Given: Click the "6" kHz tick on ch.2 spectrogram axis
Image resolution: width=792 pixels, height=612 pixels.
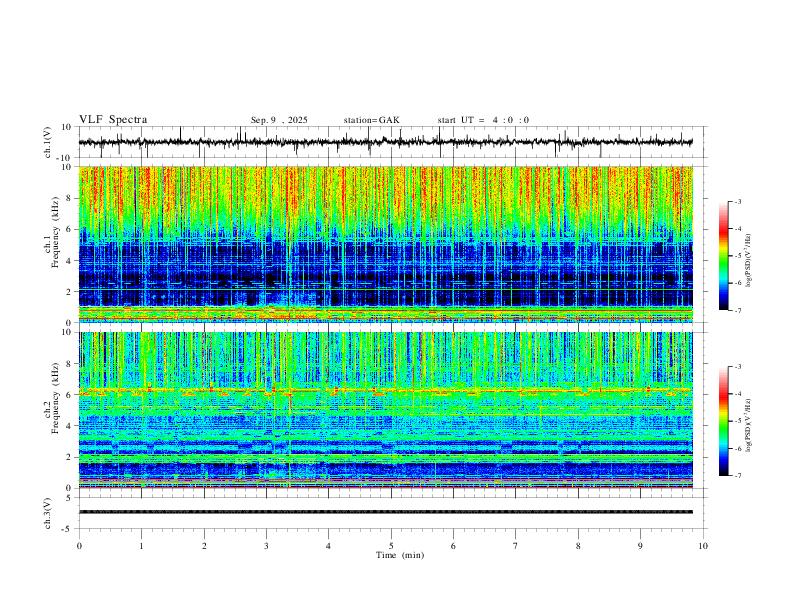Looking at the screenshot, I should (69, 395).
